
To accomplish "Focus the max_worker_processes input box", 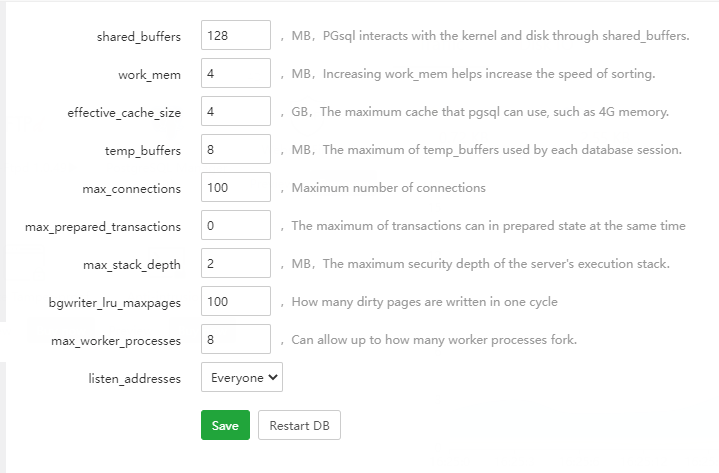I will point(236,340).
